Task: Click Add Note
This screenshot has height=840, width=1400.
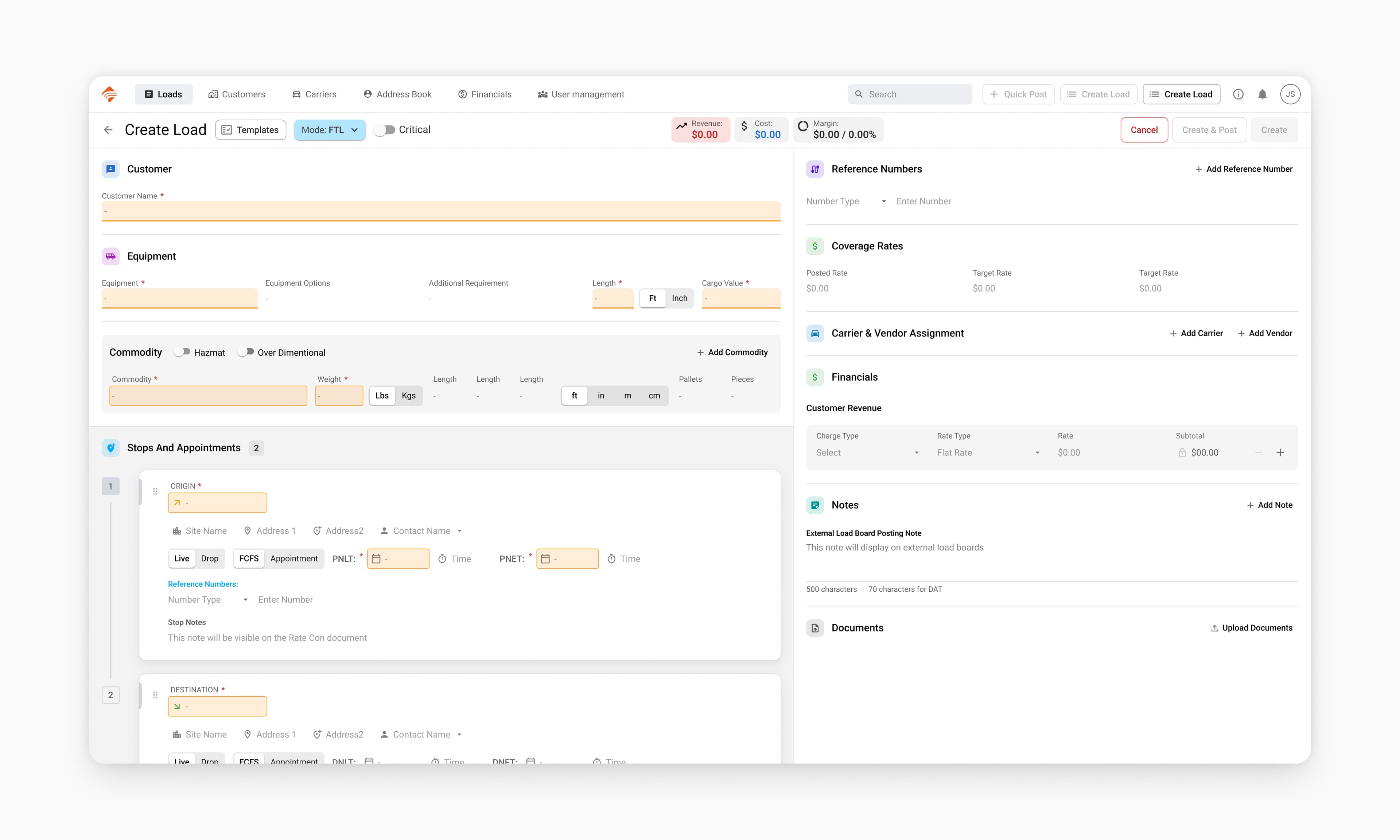Action: (x=1269, y=505)
